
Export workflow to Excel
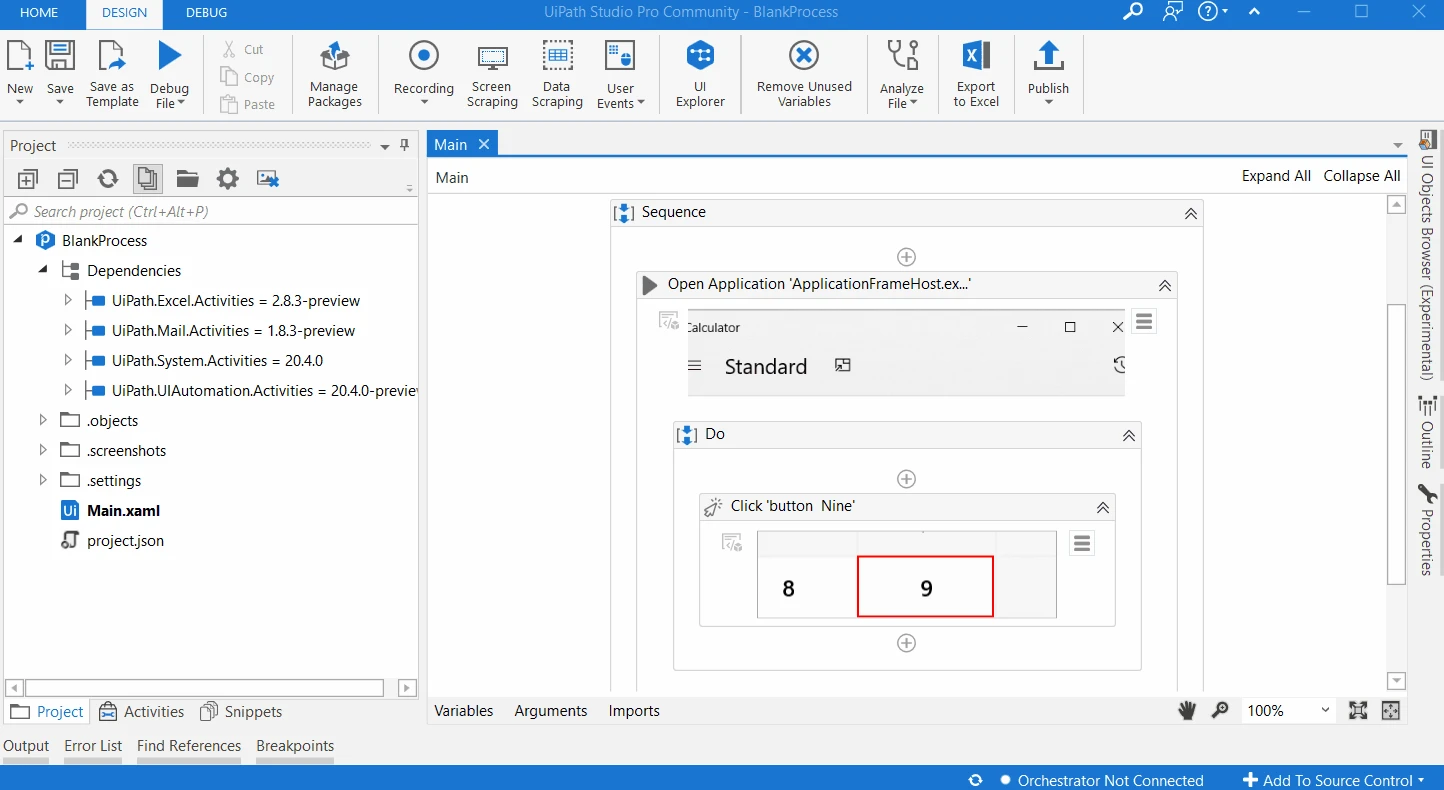976,74
